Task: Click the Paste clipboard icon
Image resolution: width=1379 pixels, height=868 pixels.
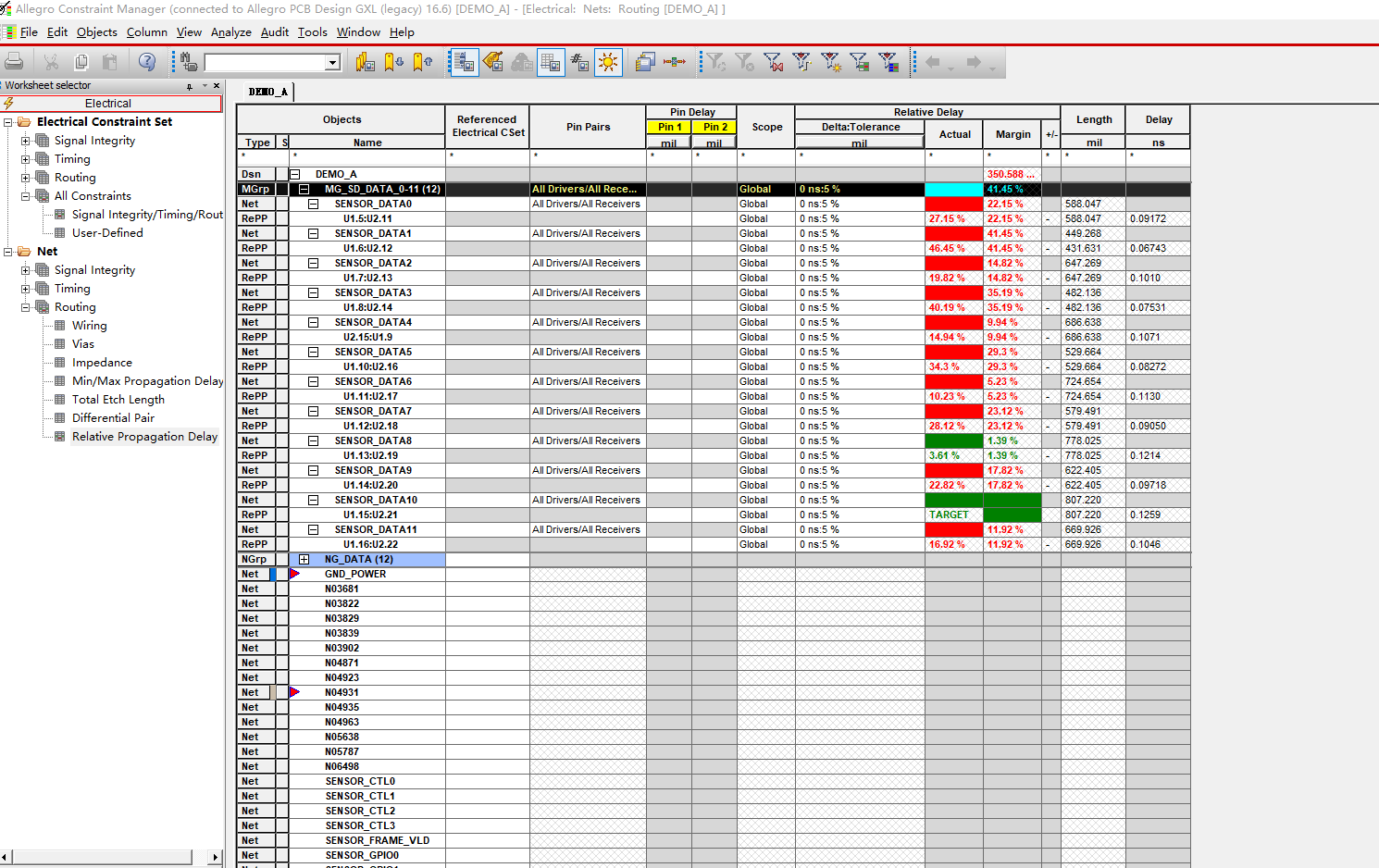Action: [x=110, y=62]
